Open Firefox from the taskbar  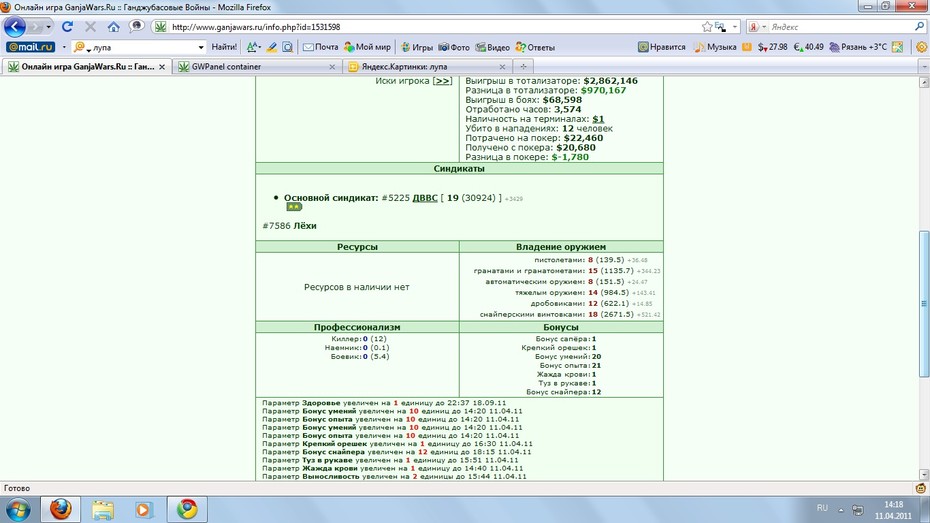60,509
